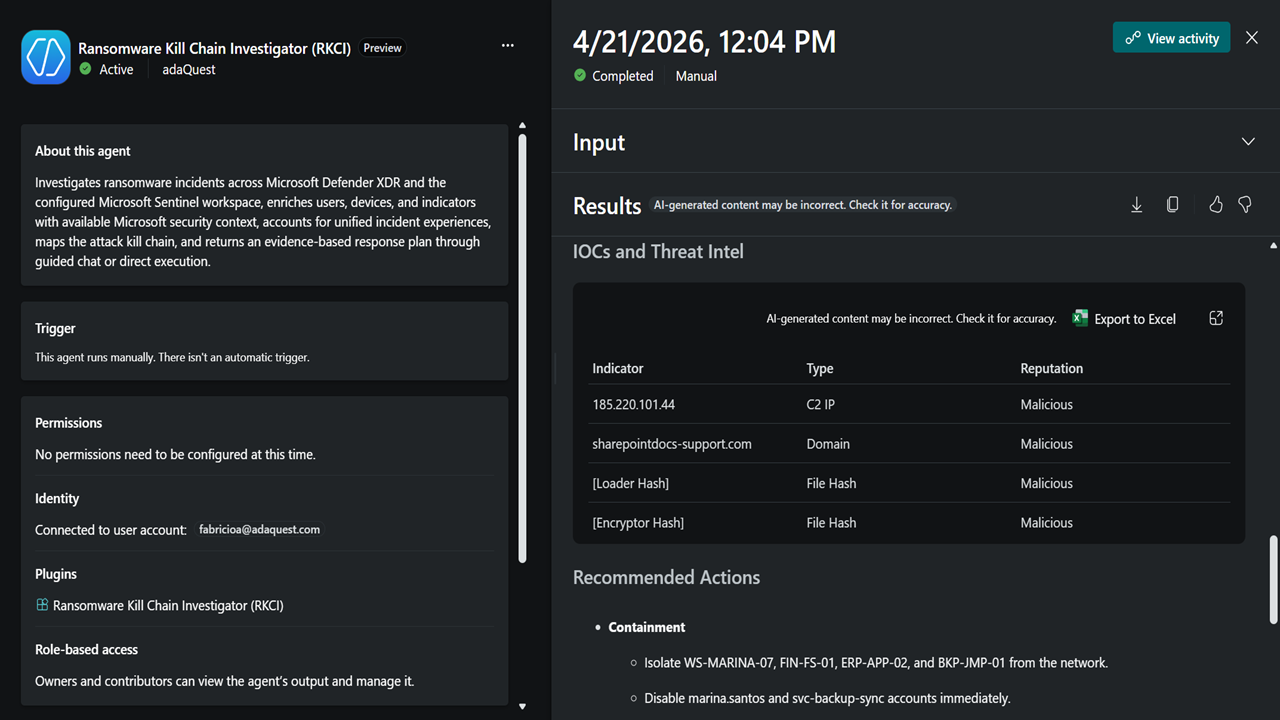Click the IOCs and Threat Intel heading
The height and width of the screenshot is (720, 1280).
(658, 252)
